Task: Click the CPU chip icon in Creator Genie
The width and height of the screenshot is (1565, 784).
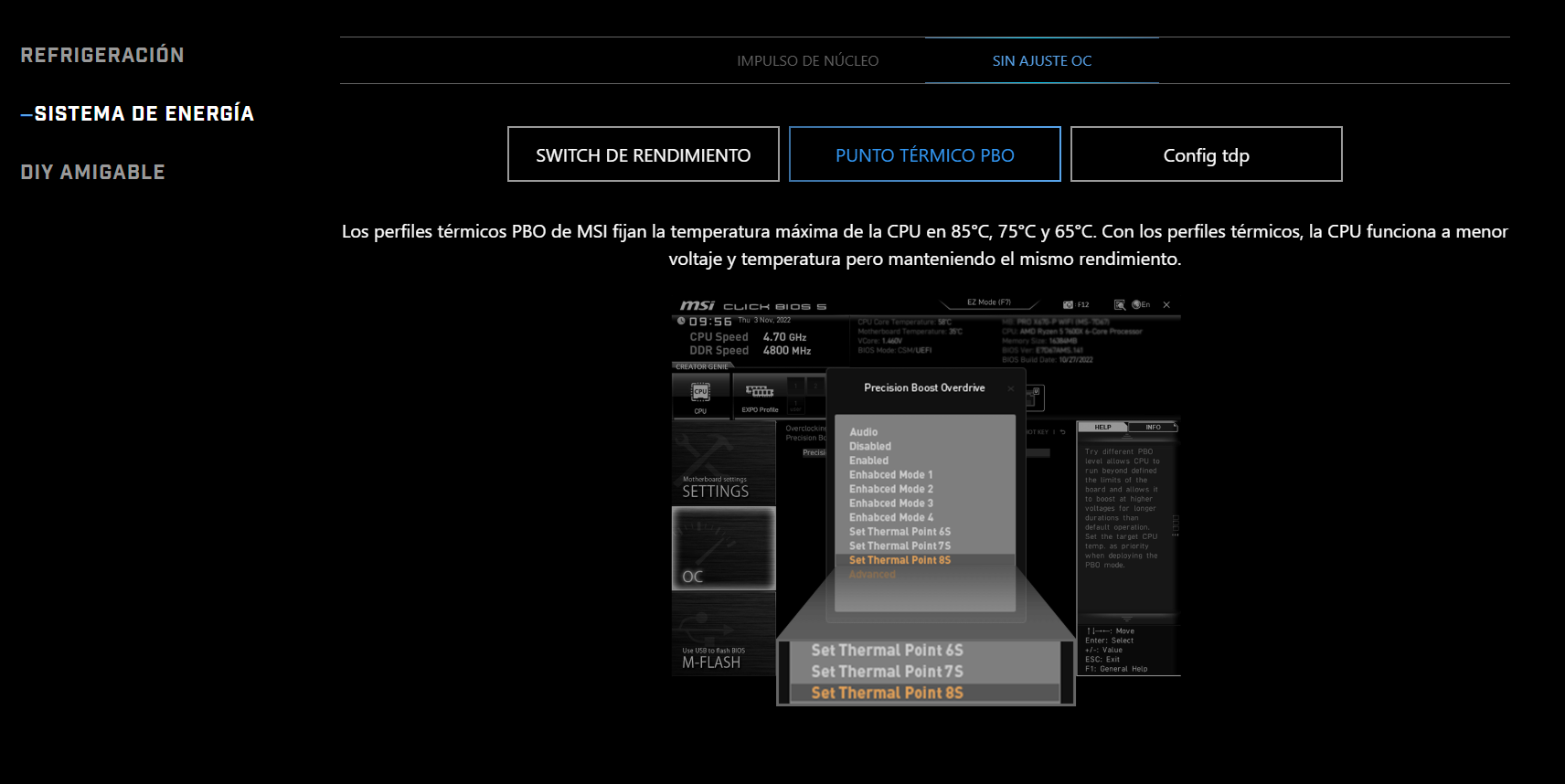Action: [700, 393]
